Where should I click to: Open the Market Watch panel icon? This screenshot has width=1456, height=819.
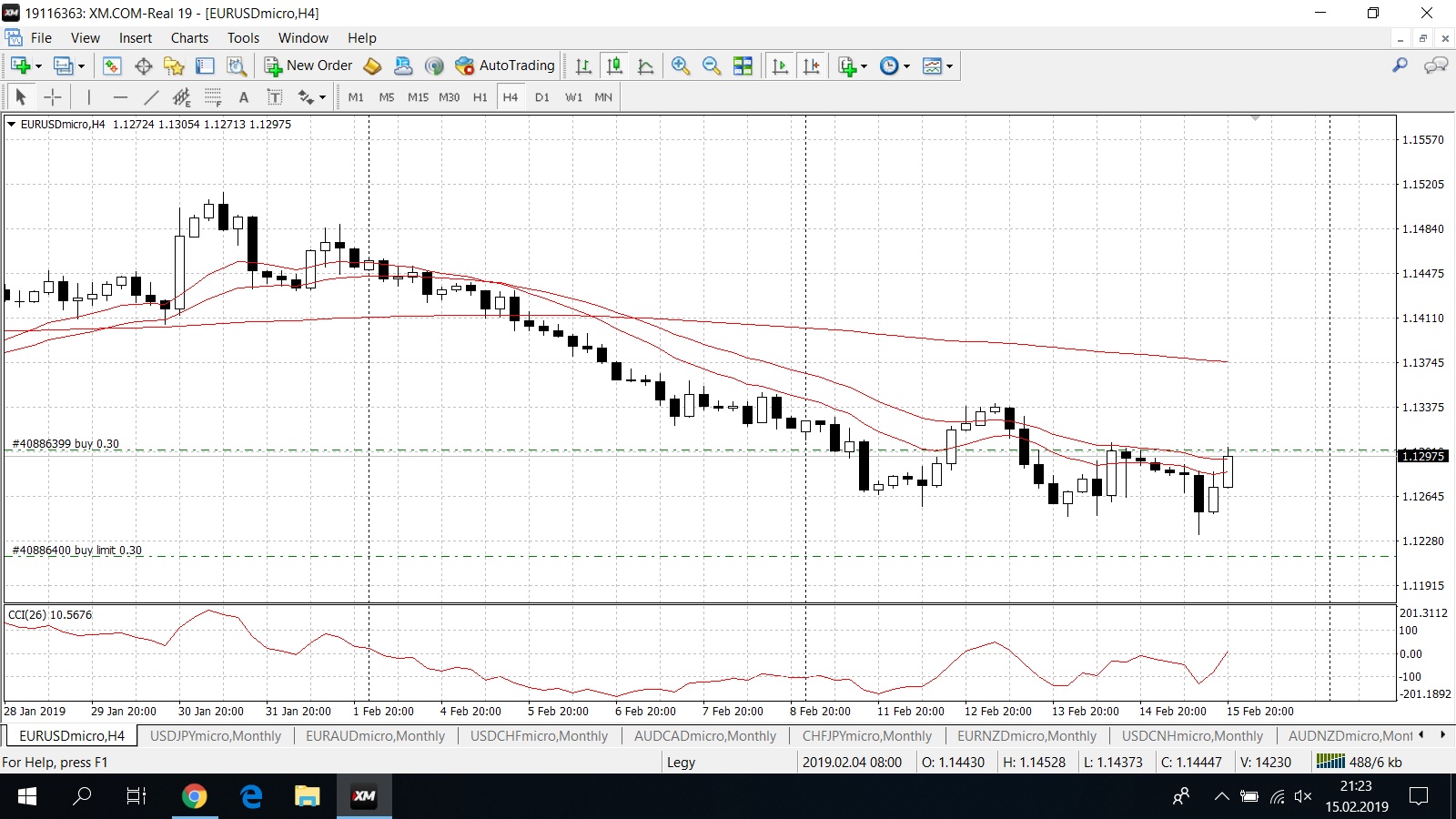112,66
